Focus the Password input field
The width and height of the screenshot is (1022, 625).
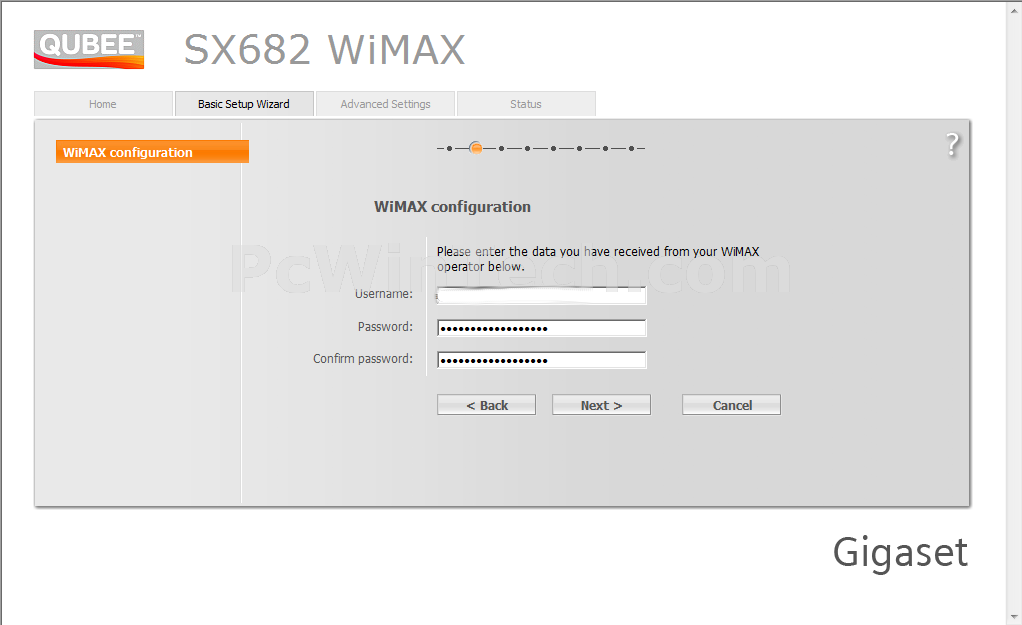pos(542,328)
